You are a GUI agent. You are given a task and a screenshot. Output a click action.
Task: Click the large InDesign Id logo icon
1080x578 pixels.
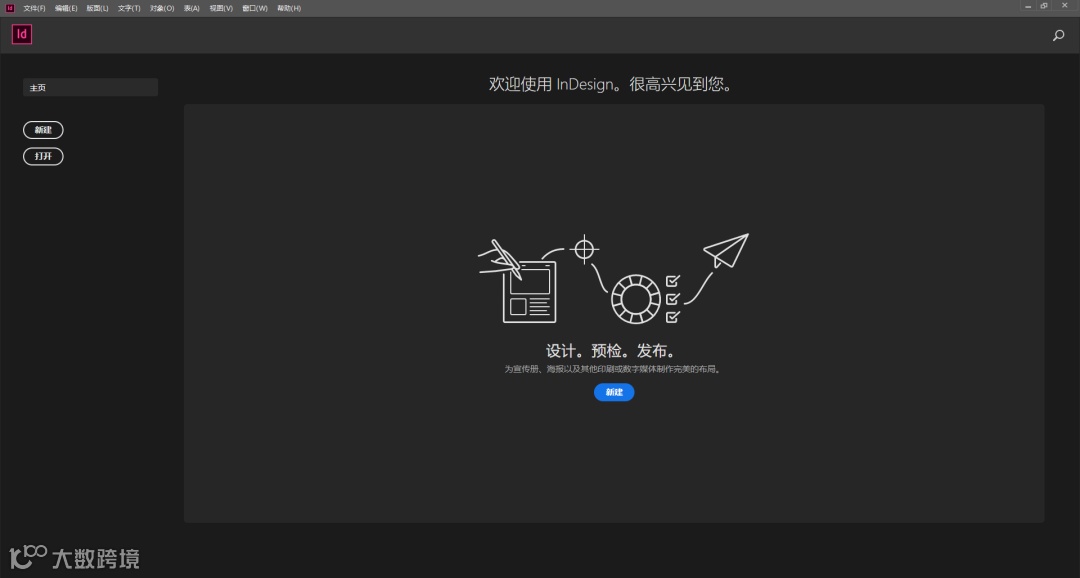click(x=22, y=34)
